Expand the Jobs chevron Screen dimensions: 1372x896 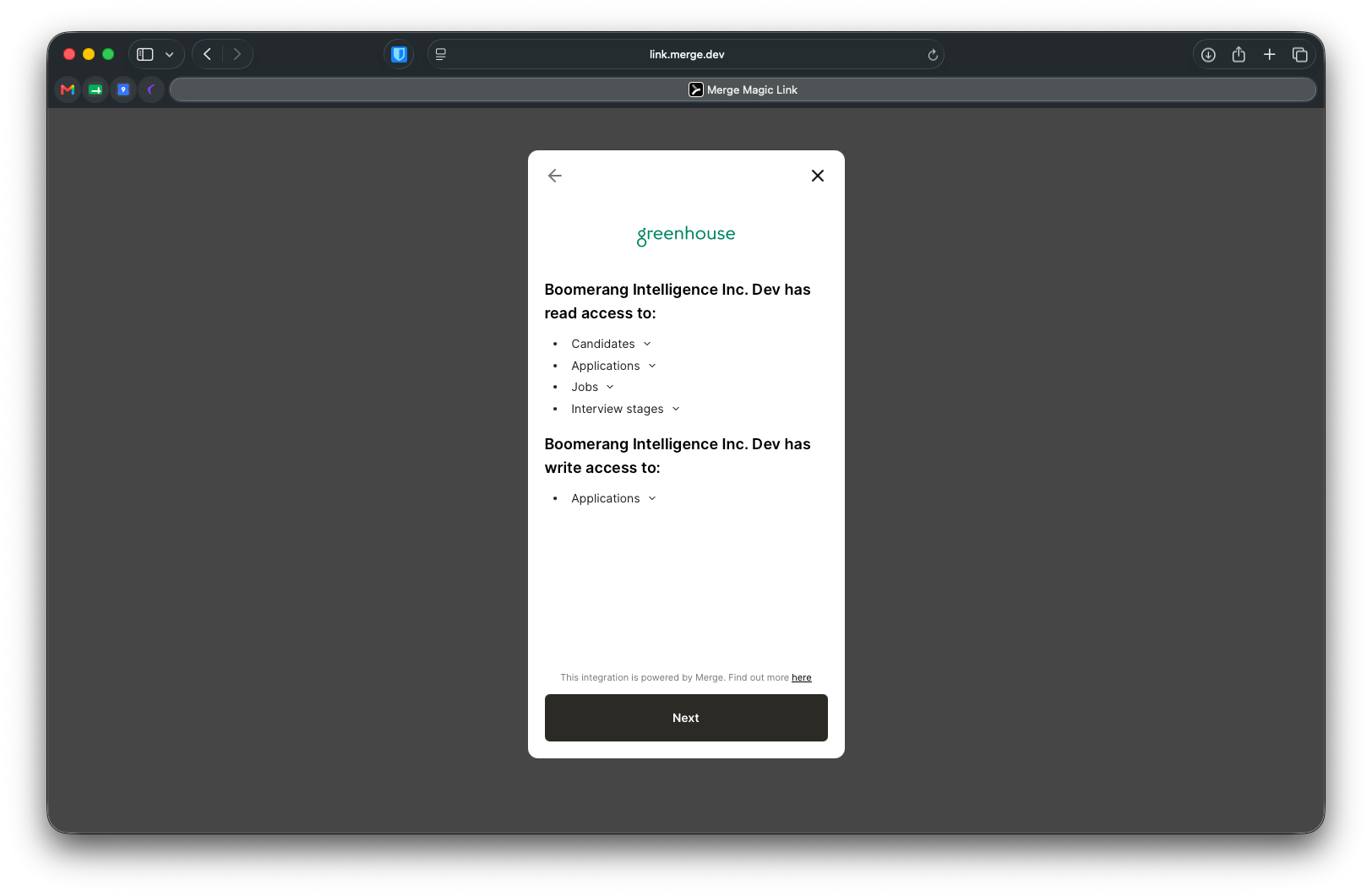[610, 387]
